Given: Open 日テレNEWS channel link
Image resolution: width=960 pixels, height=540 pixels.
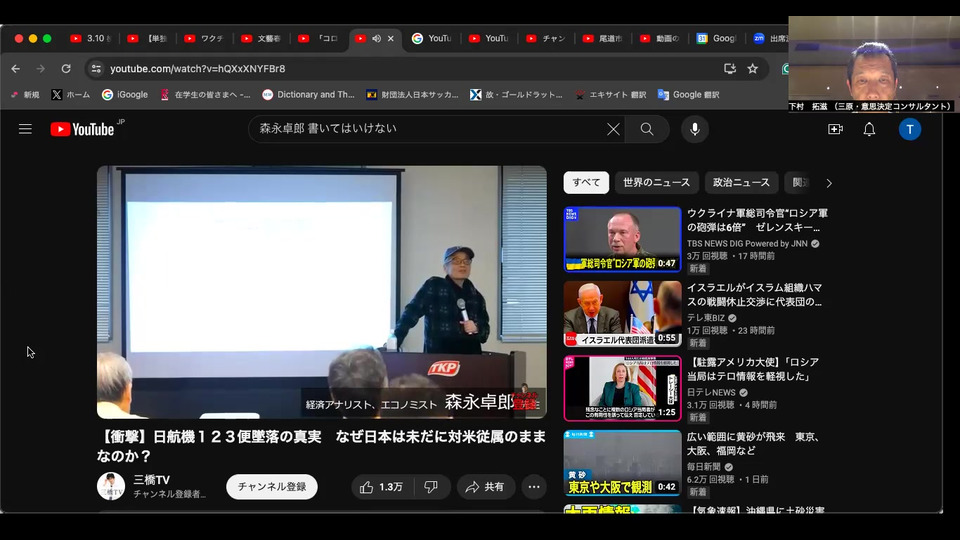Looking at the screenshot, I should (x=711, y=392).
